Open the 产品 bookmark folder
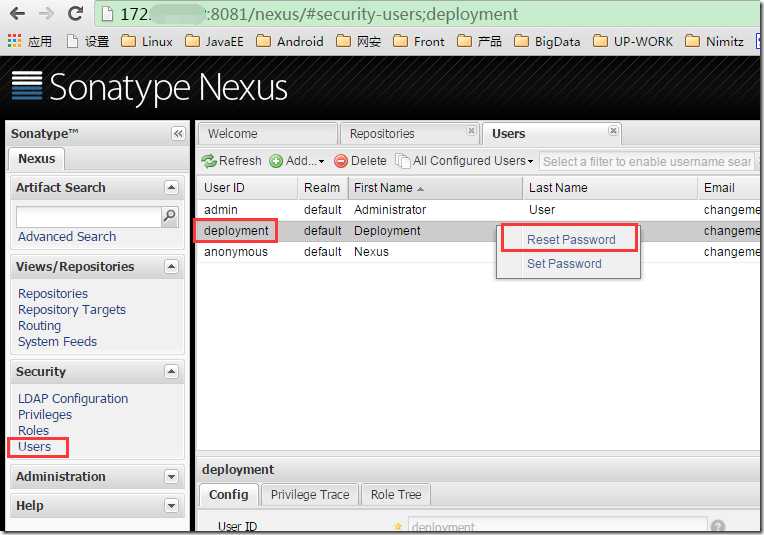 point(479,41)
